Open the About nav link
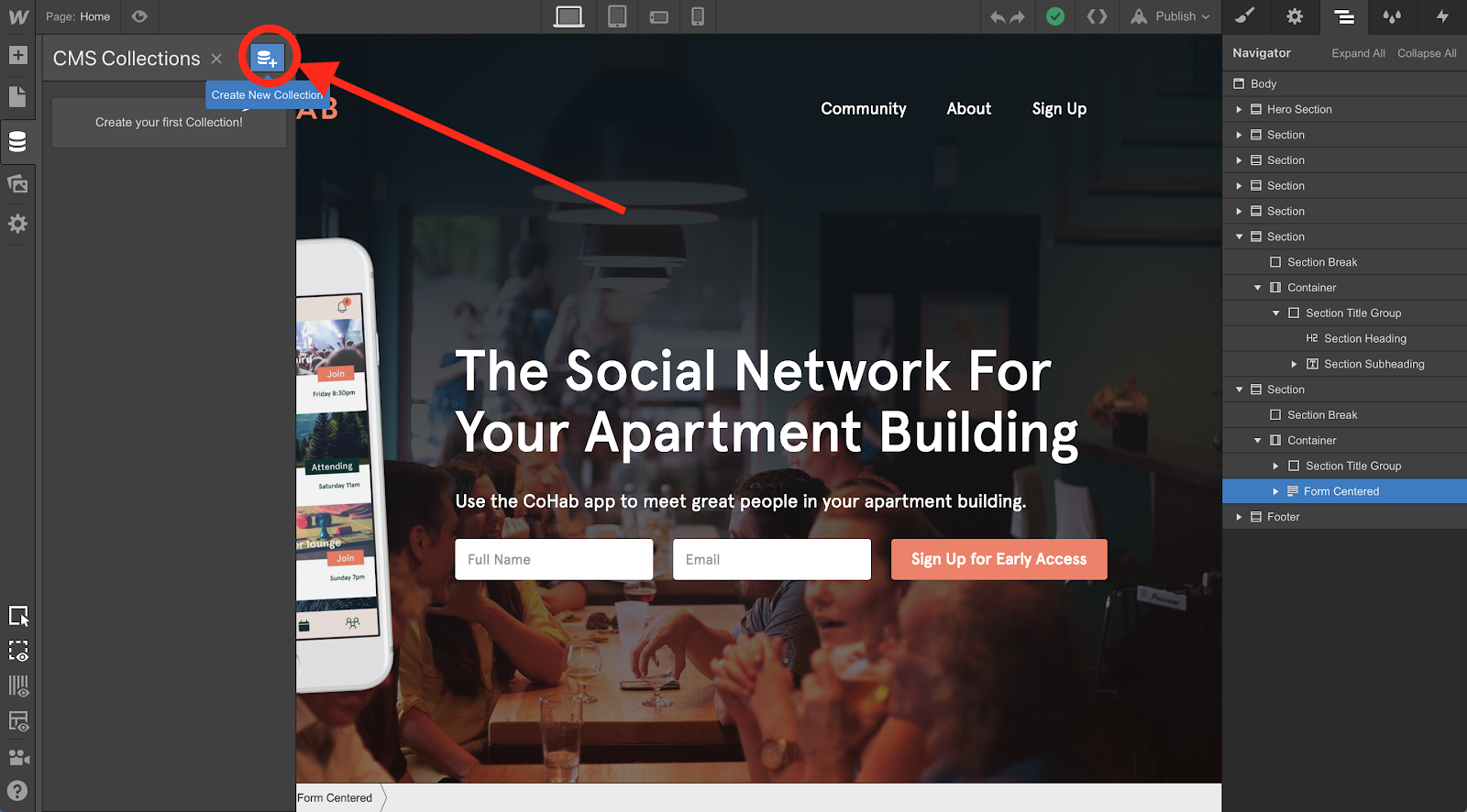This screenshot has width=1467, height=812. [969, 109]
